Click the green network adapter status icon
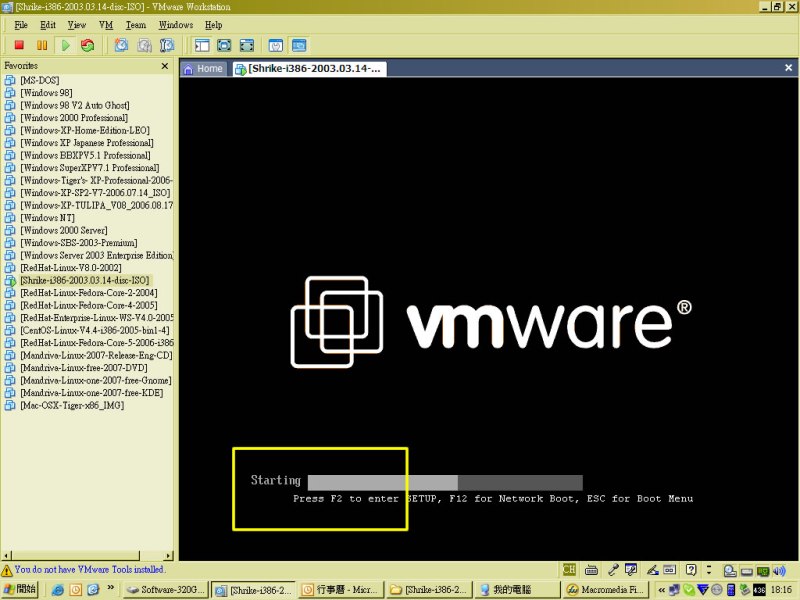The image size is (800, 600). tap(763, 571)
